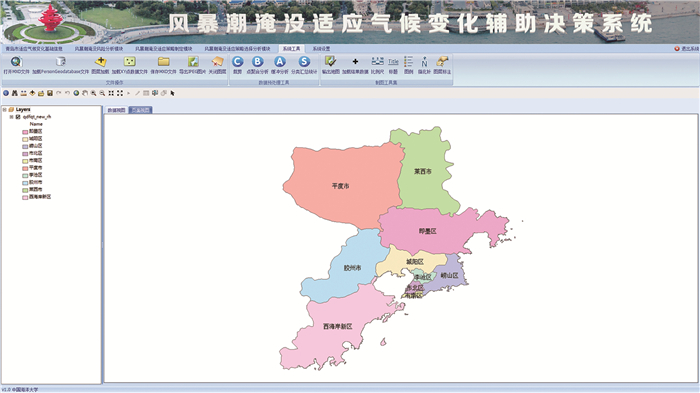
Task: Select the pan hand tool in toolbar
Action: coord(85,93)
